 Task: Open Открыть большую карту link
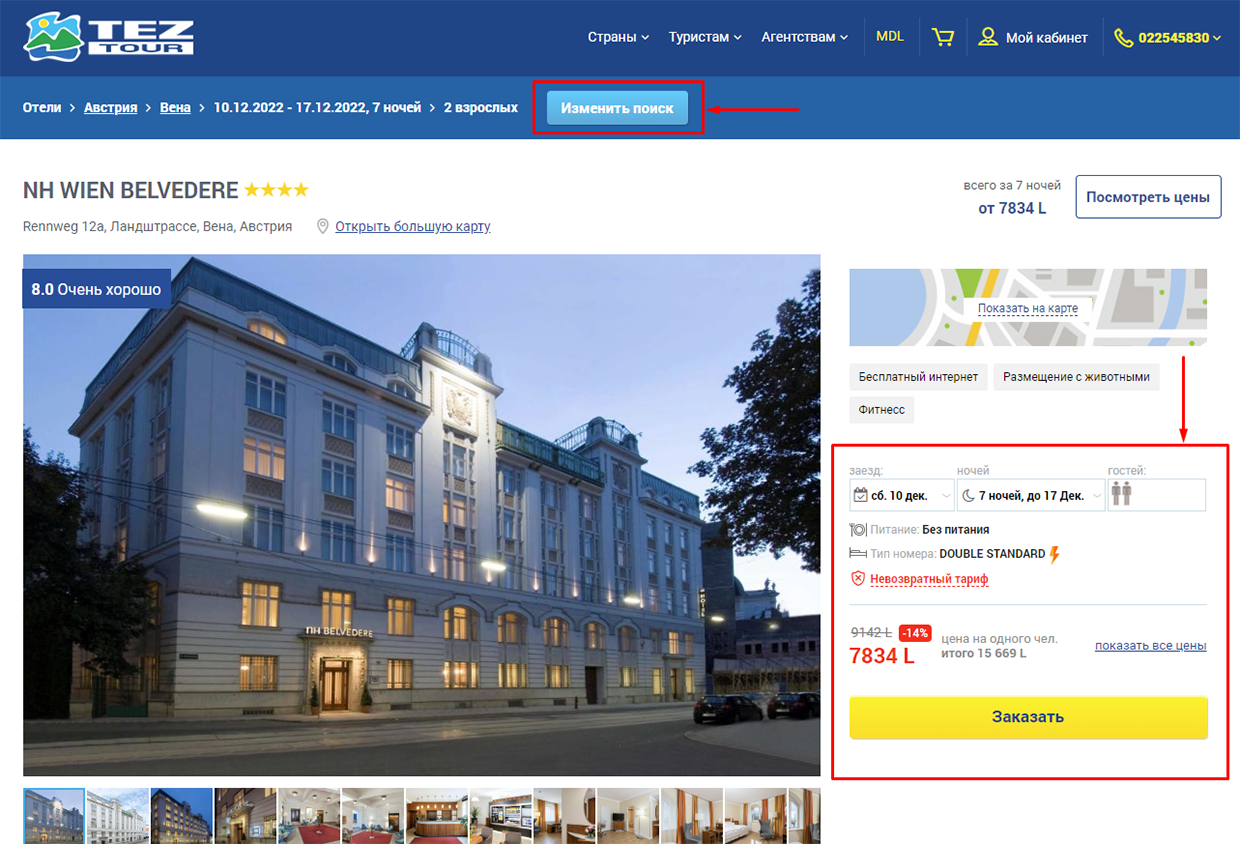[x=412, y=226]
